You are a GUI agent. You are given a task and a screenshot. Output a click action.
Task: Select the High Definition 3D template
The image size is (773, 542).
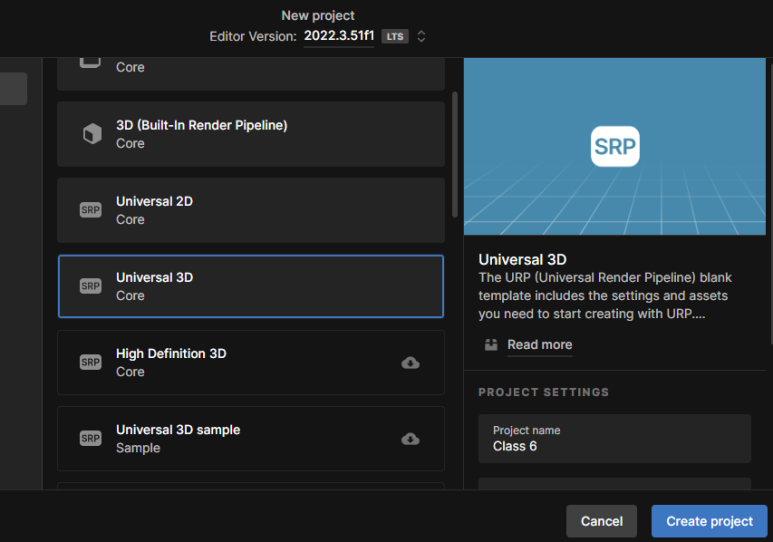point(251,362)
